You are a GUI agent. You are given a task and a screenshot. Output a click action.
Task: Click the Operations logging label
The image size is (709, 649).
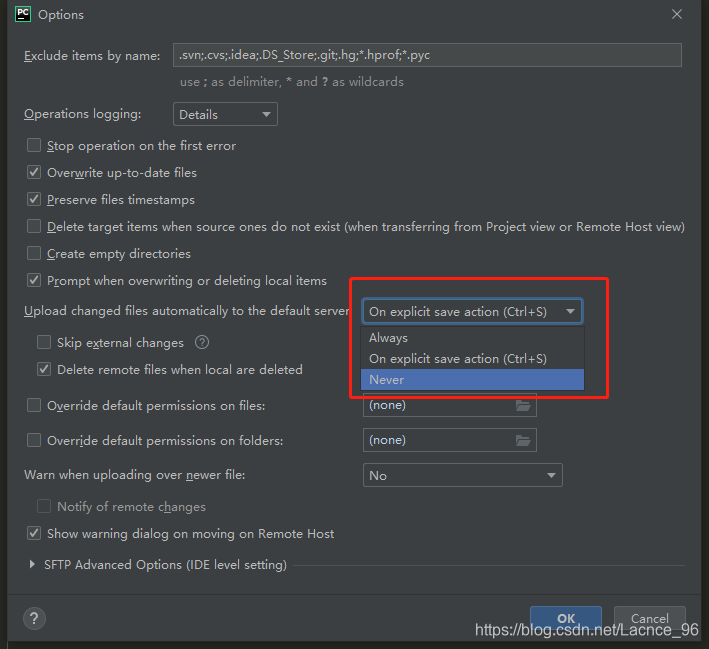point(82,114)
